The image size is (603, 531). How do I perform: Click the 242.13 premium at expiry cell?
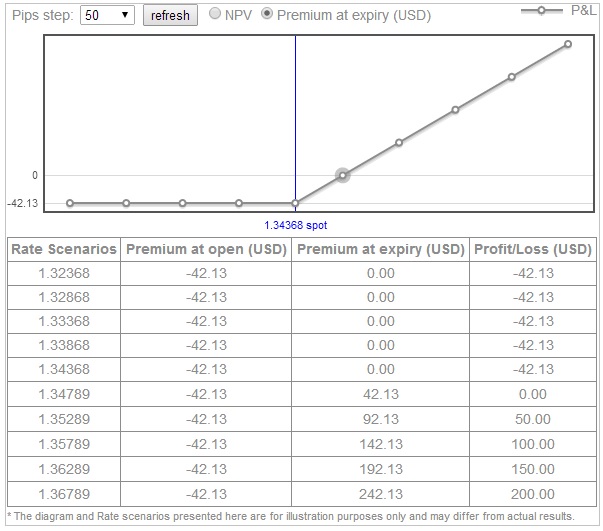pyautogui.click(x=381, y=493)
